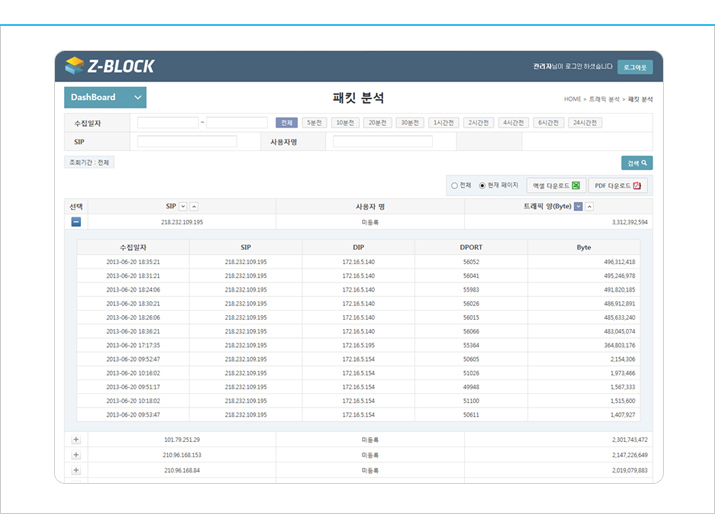Click the Excel download button
This screenshot has width=715, height=514.
[556, 186]
